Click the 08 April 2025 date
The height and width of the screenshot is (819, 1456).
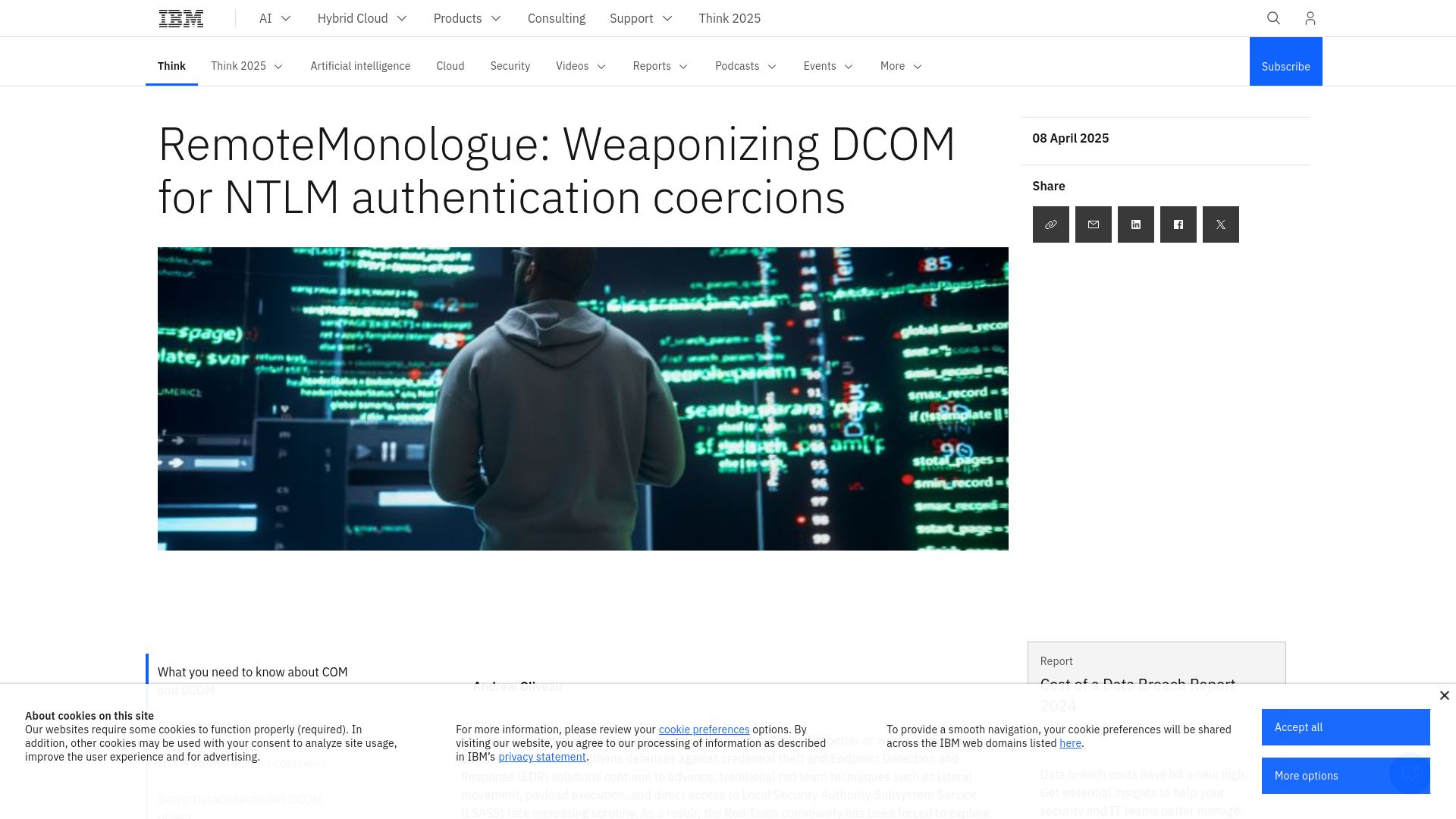coord(1071,138)
